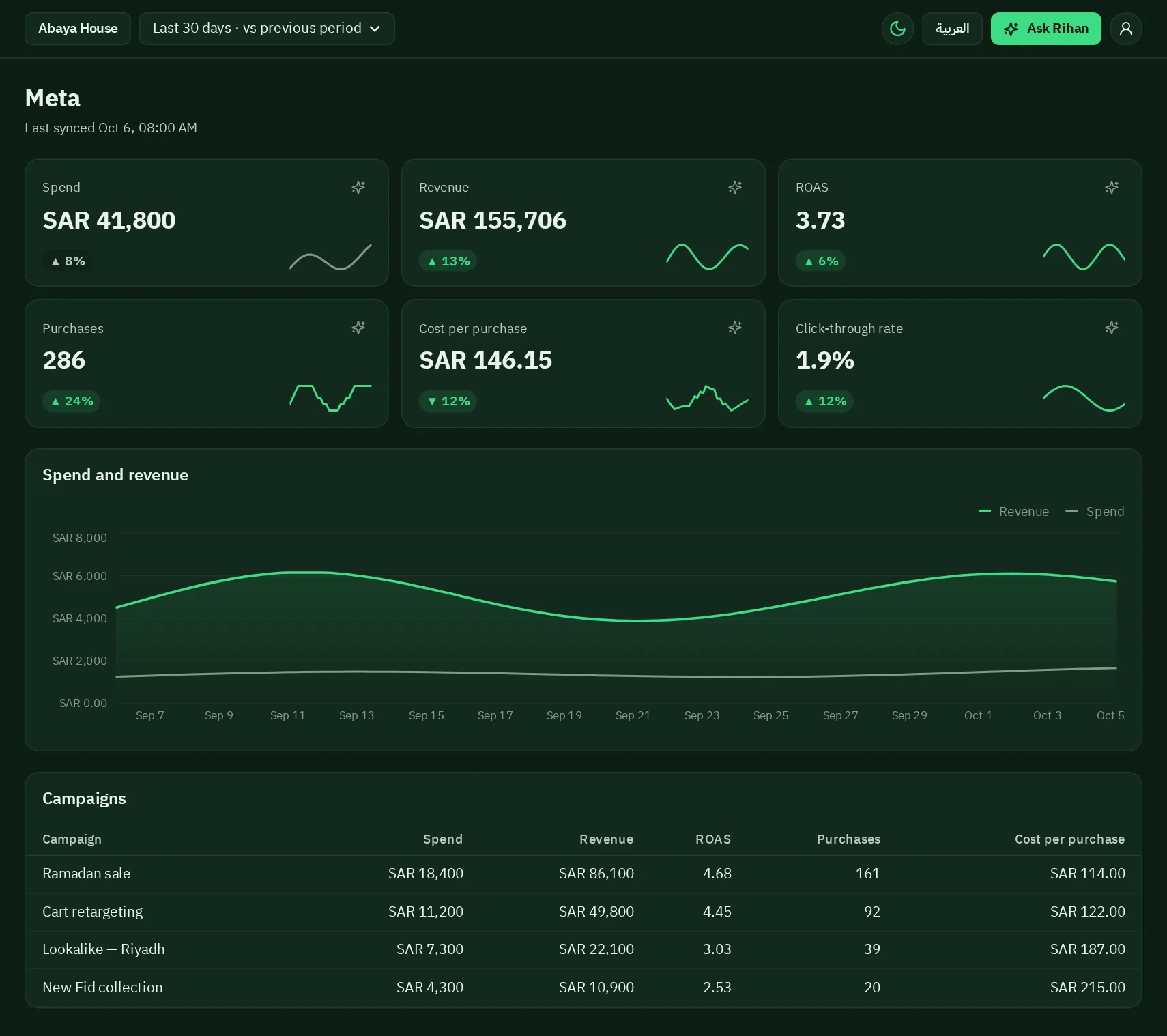The image size is (1167, 1036).
Task: Click sparkle icon on Click-through rate card
Action: (x=1112, y=328)
